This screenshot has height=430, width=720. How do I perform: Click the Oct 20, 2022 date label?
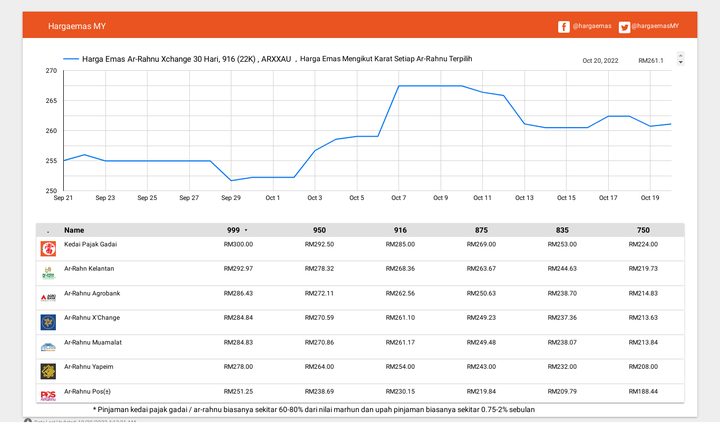point(600,61)
